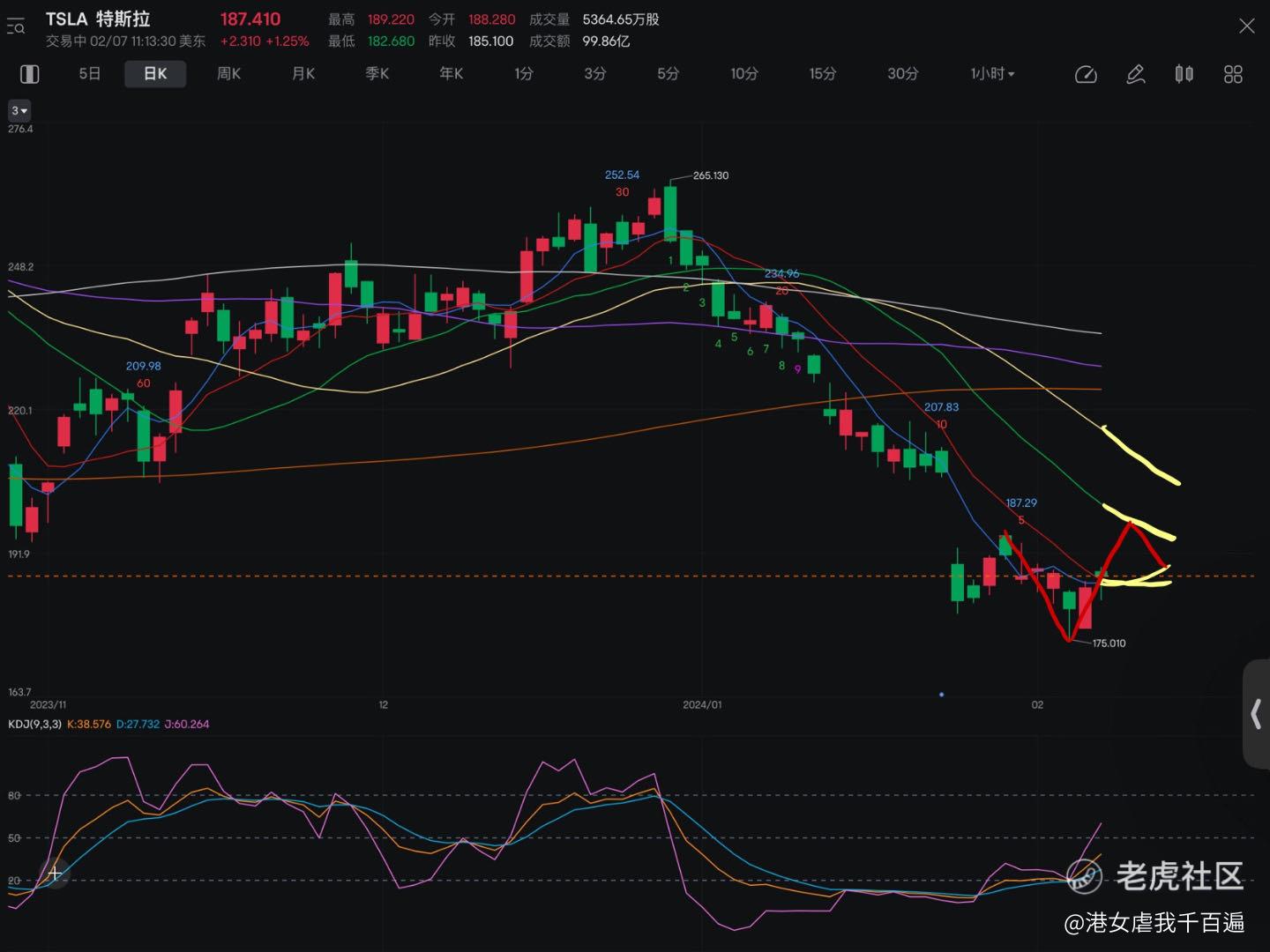
Task: Close the chart with the X icon
Action: tap(1246, 26)
